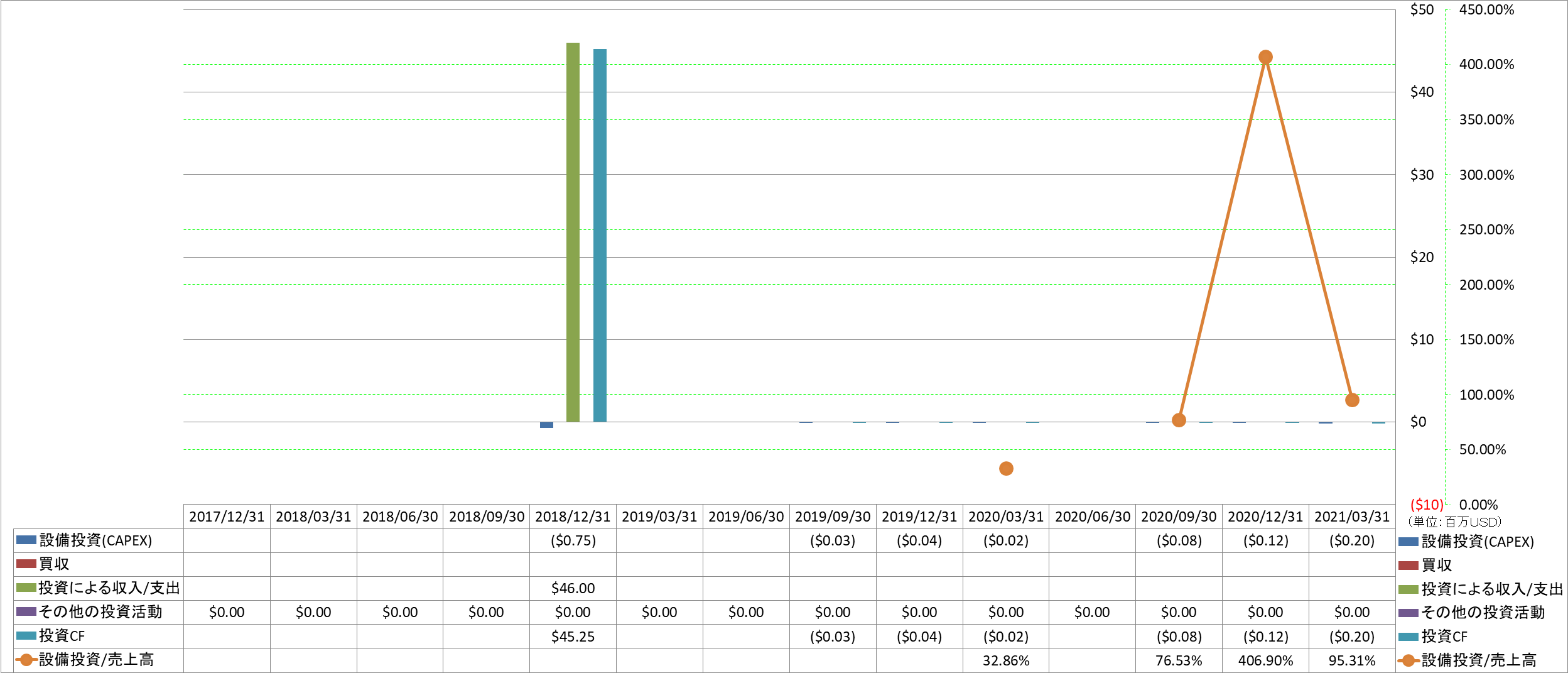Click the 2019/06/30 column header
1568x673 pixels.
pos(746,517)
